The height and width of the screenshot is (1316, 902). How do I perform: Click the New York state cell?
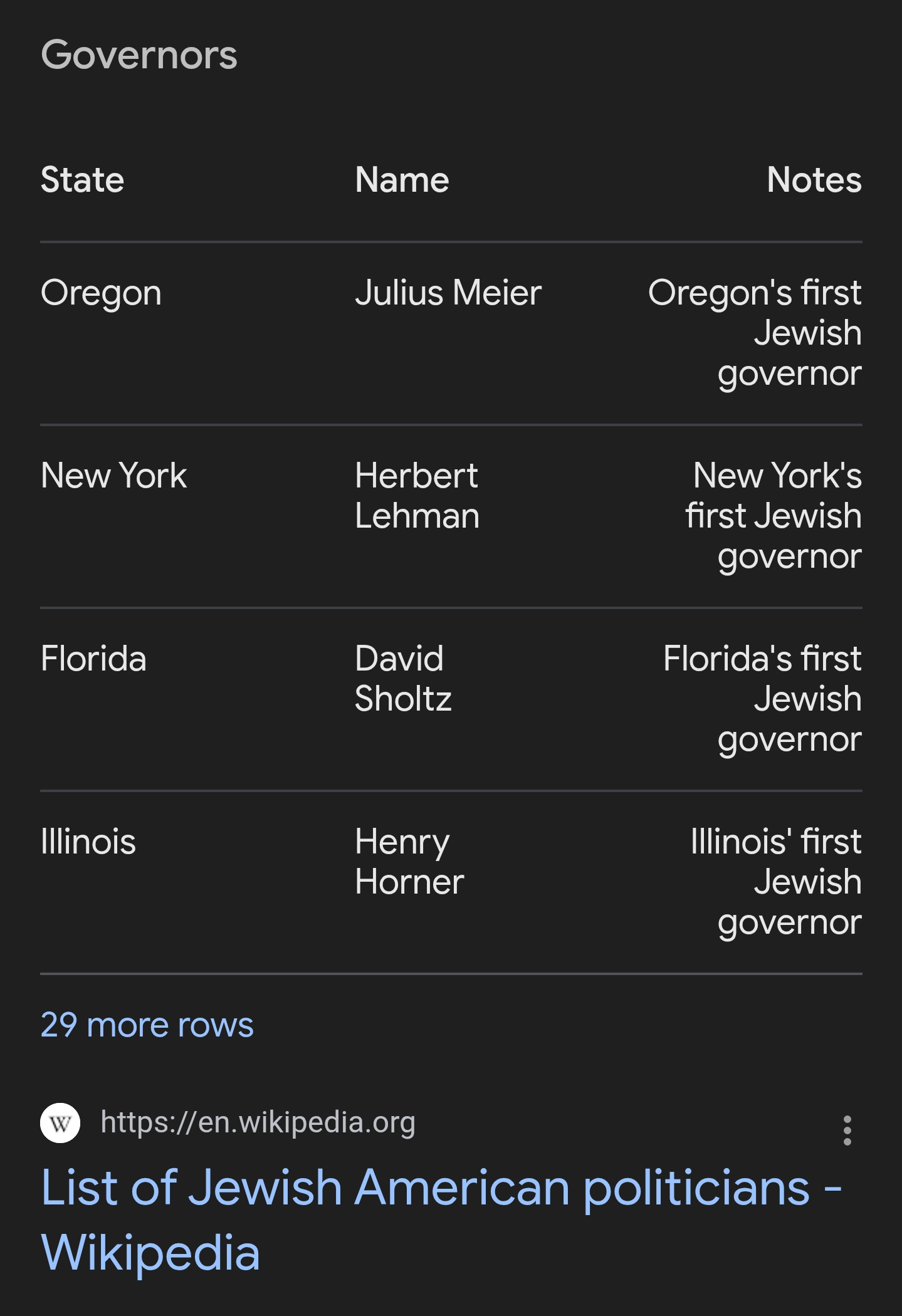(x=113, y=476)
